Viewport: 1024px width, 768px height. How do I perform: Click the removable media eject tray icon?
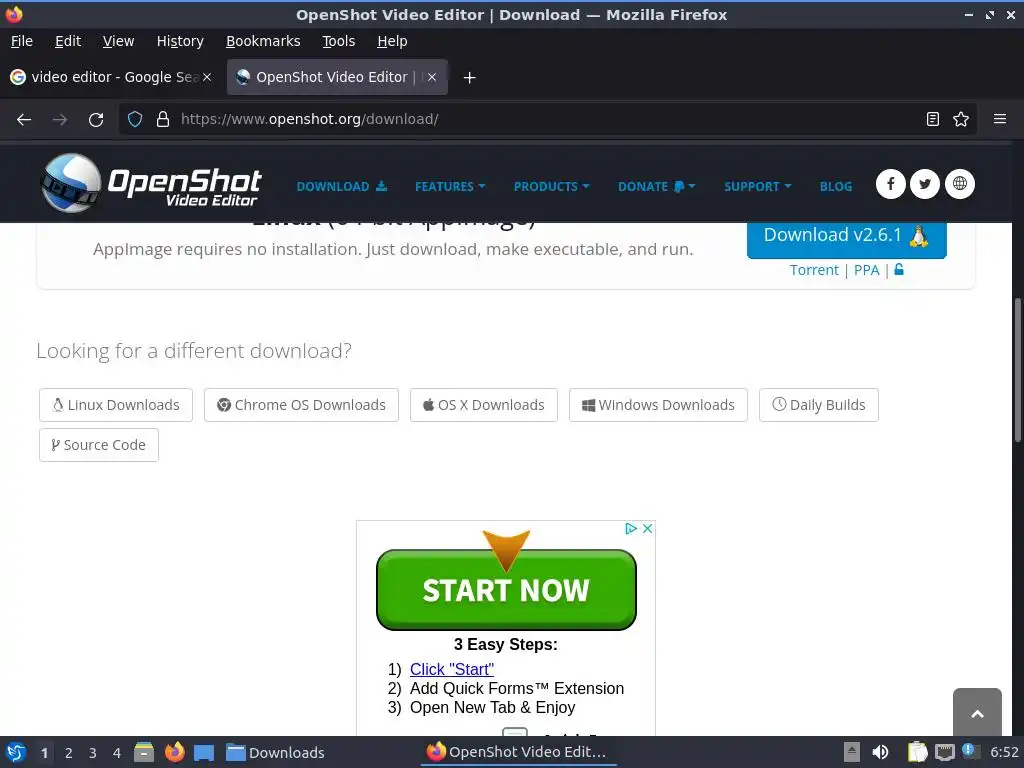click(x=852, y=752)
